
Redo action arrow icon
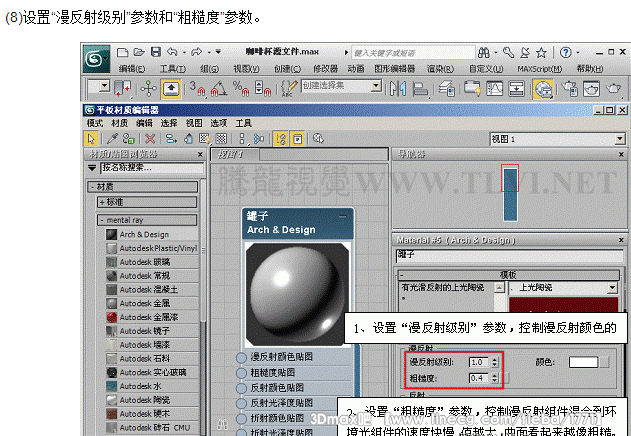(x=196, y=52)
